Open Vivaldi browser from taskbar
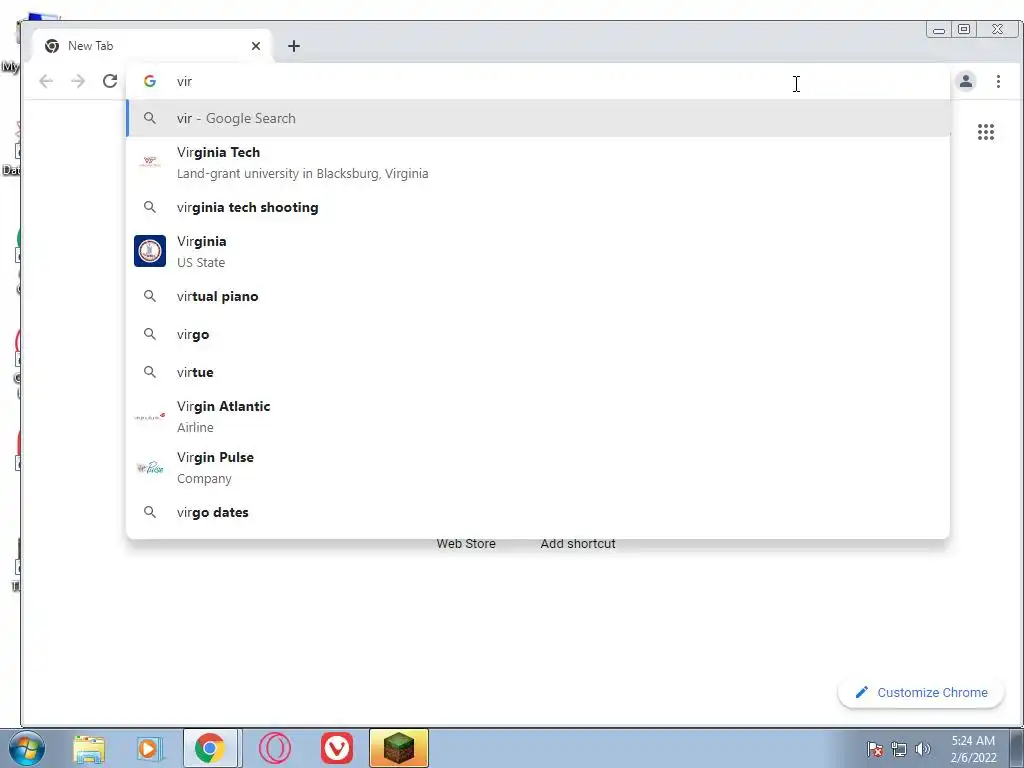 pos(336,748)
